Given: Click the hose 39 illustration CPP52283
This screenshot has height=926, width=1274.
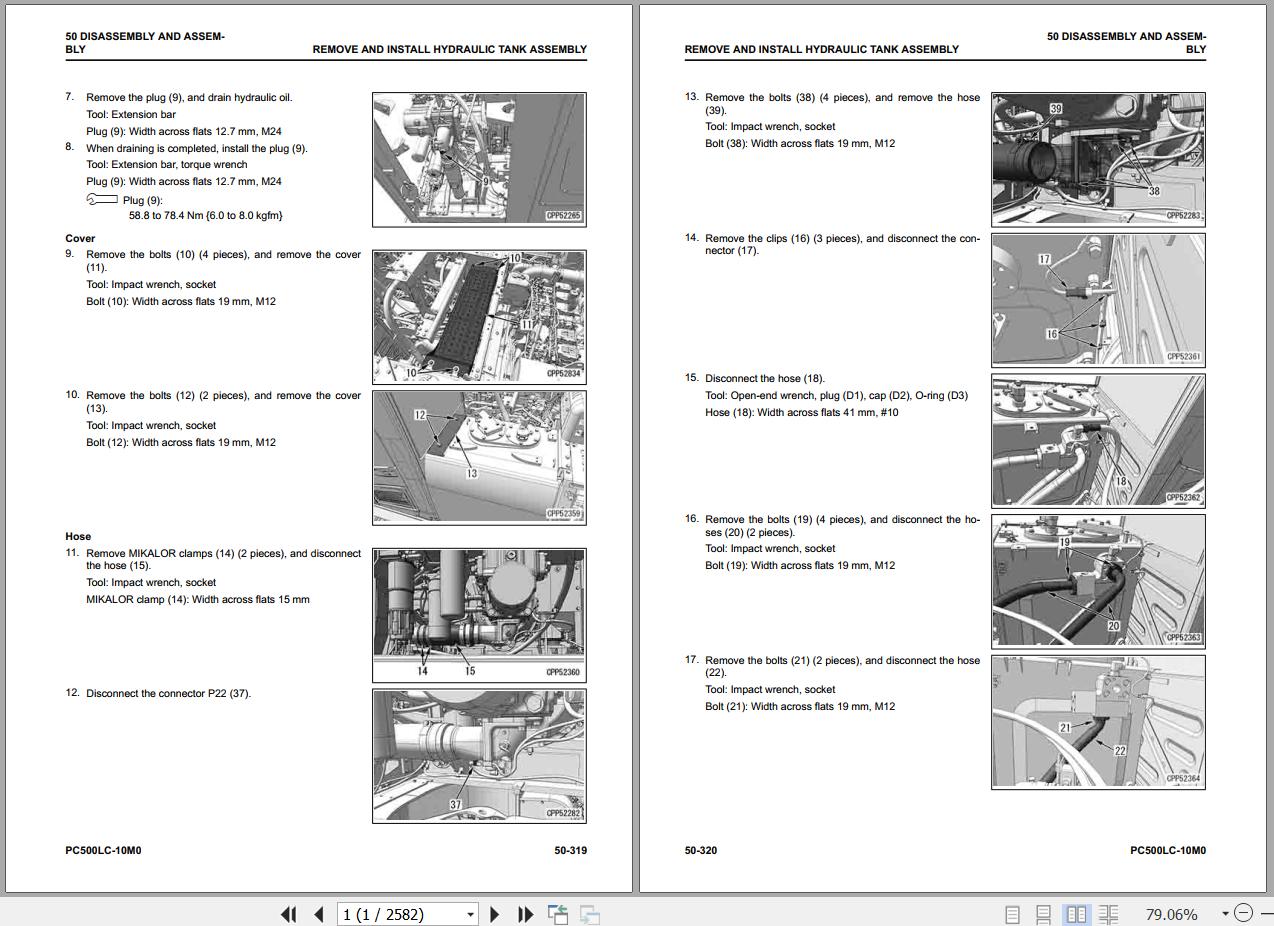Looking at the screenshot, I should click(1098, 159).
